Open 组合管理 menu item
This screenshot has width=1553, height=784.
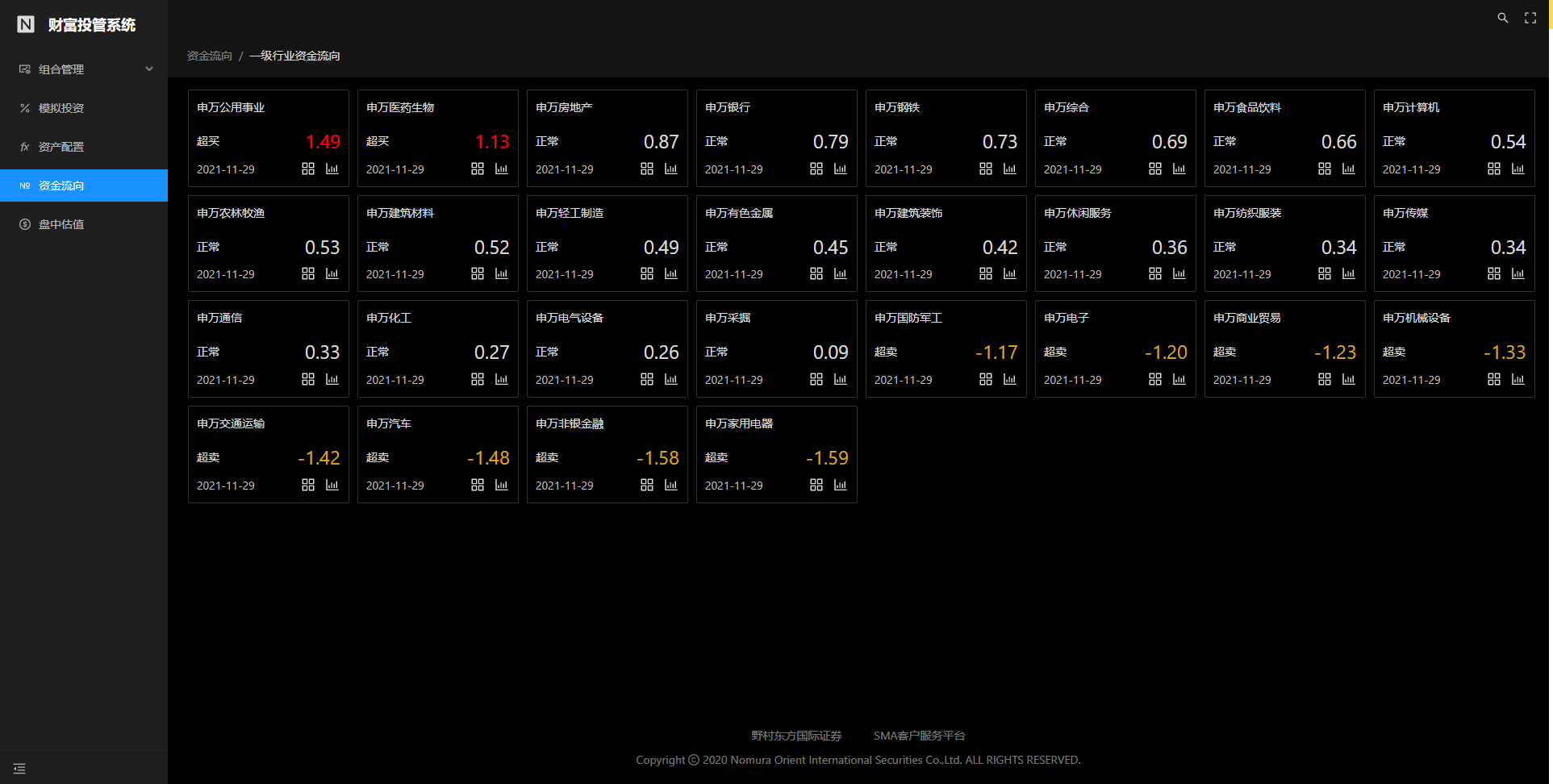click(x=84, y=69)
